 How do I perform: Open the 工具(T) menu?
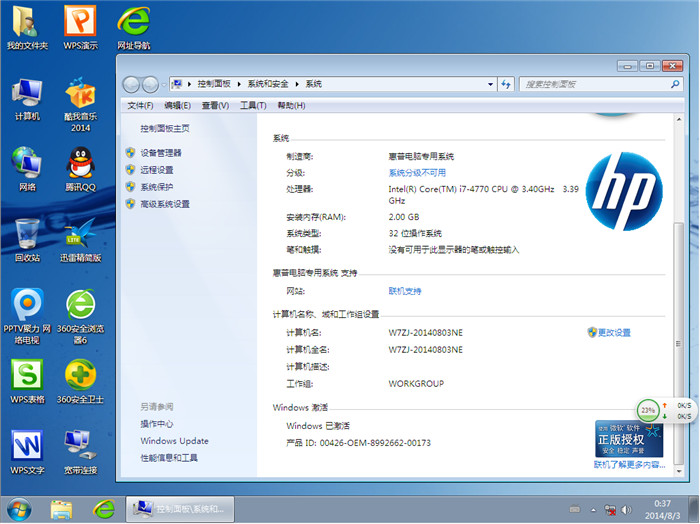[x=253, y=106]
